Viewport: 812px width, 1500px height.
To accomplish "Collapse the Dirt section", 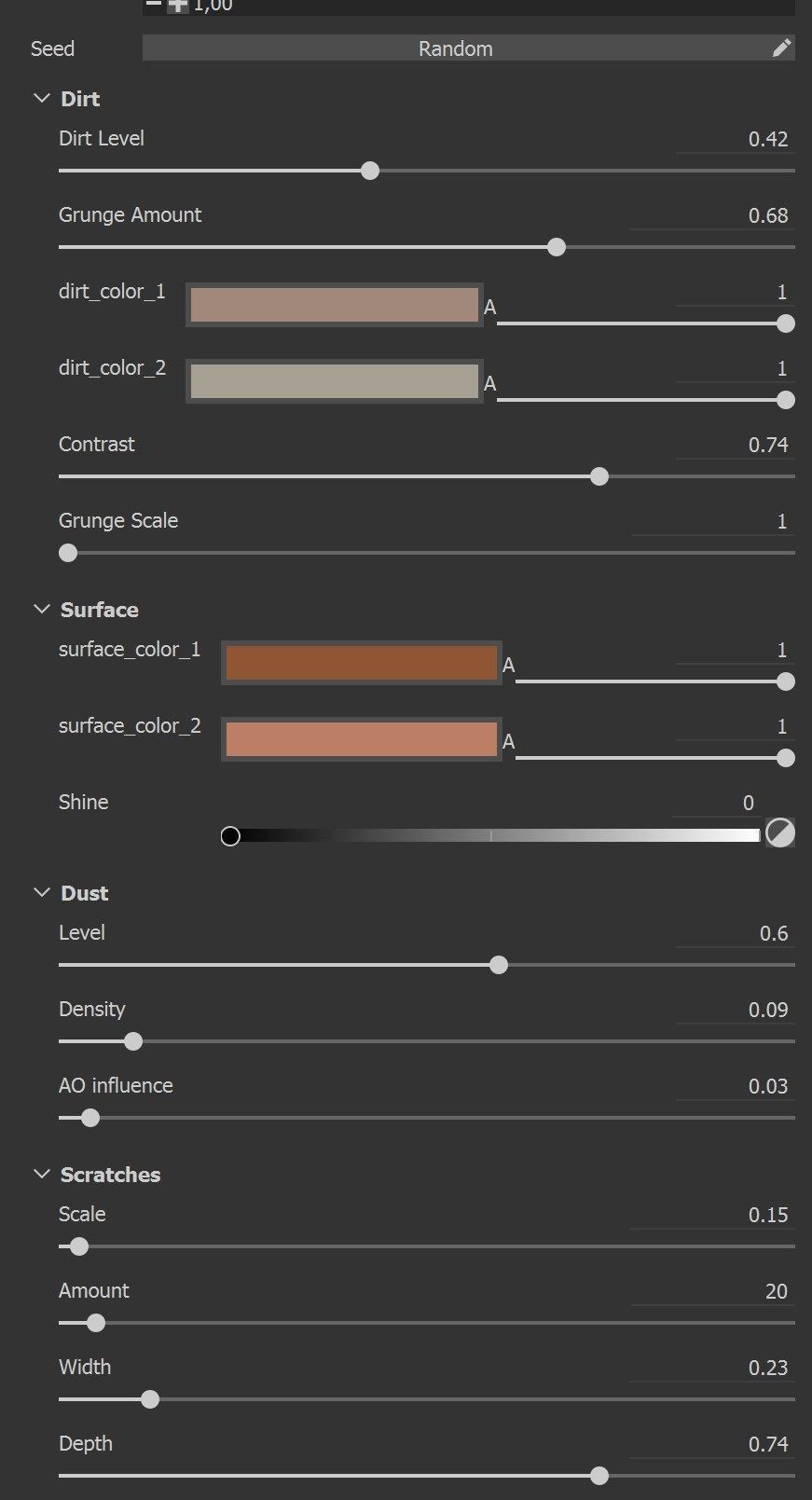I will tap(42, 99).
